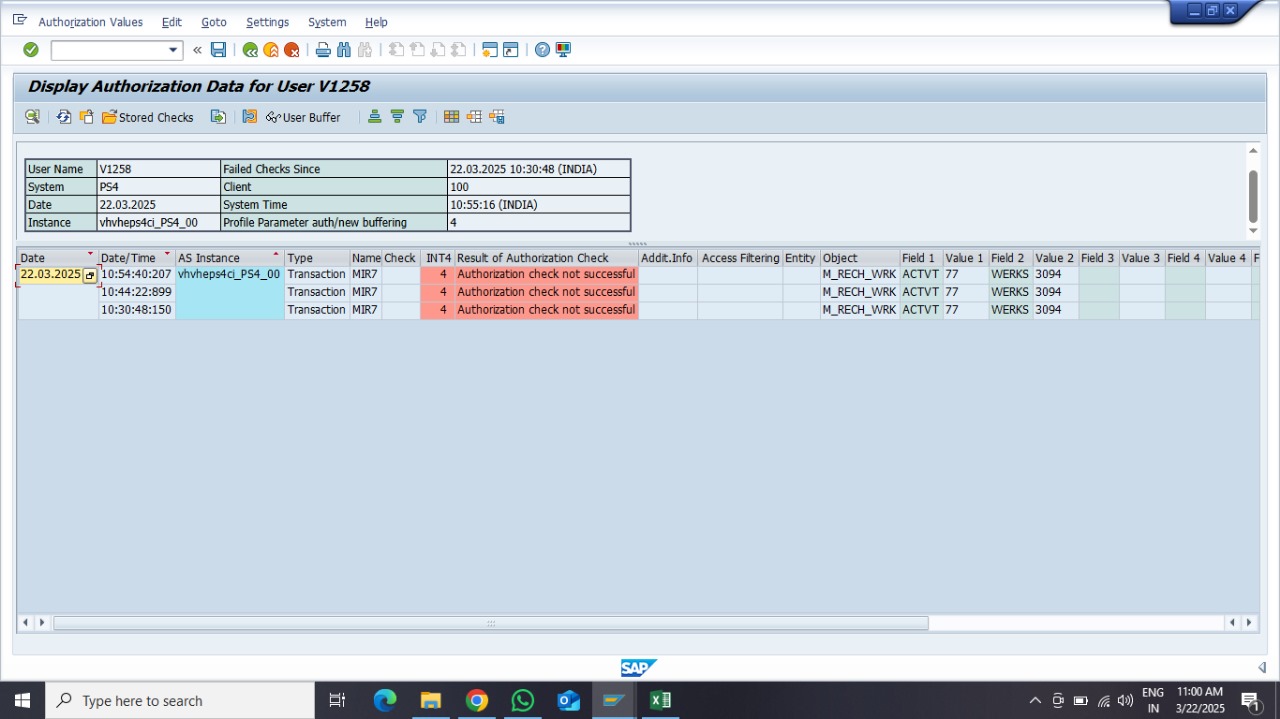Click the Set filter funnel icon
This screenshot has width=1280, height=719.
tap(420, 117)
